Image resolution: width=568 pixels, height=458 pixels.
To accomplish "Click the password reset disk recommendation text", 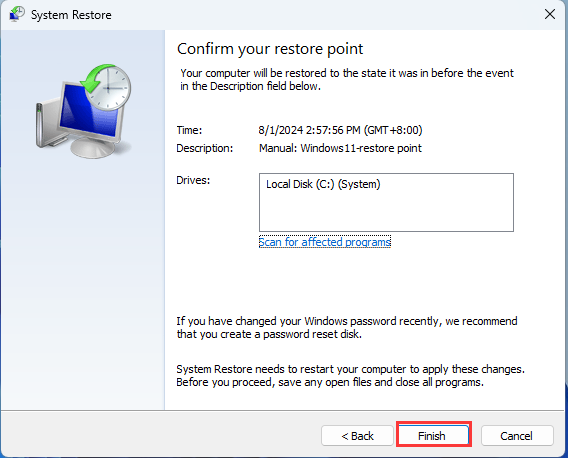I will (x=347, y=328).
